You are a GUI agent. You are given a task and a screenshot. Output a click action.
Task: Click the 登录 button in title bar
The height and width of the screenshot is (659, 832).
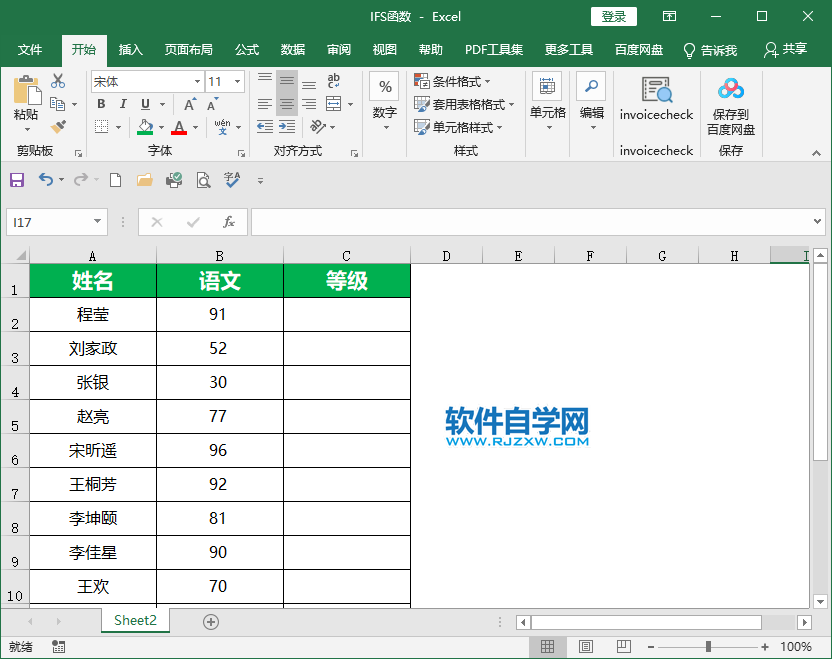(613, 16)
